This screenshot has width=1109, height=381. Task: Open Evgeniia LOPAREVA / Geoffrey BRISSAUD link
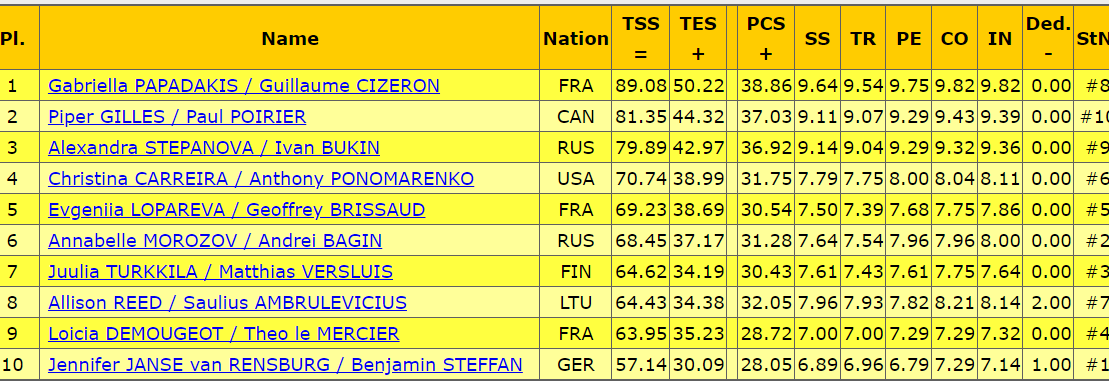point(236,210)
